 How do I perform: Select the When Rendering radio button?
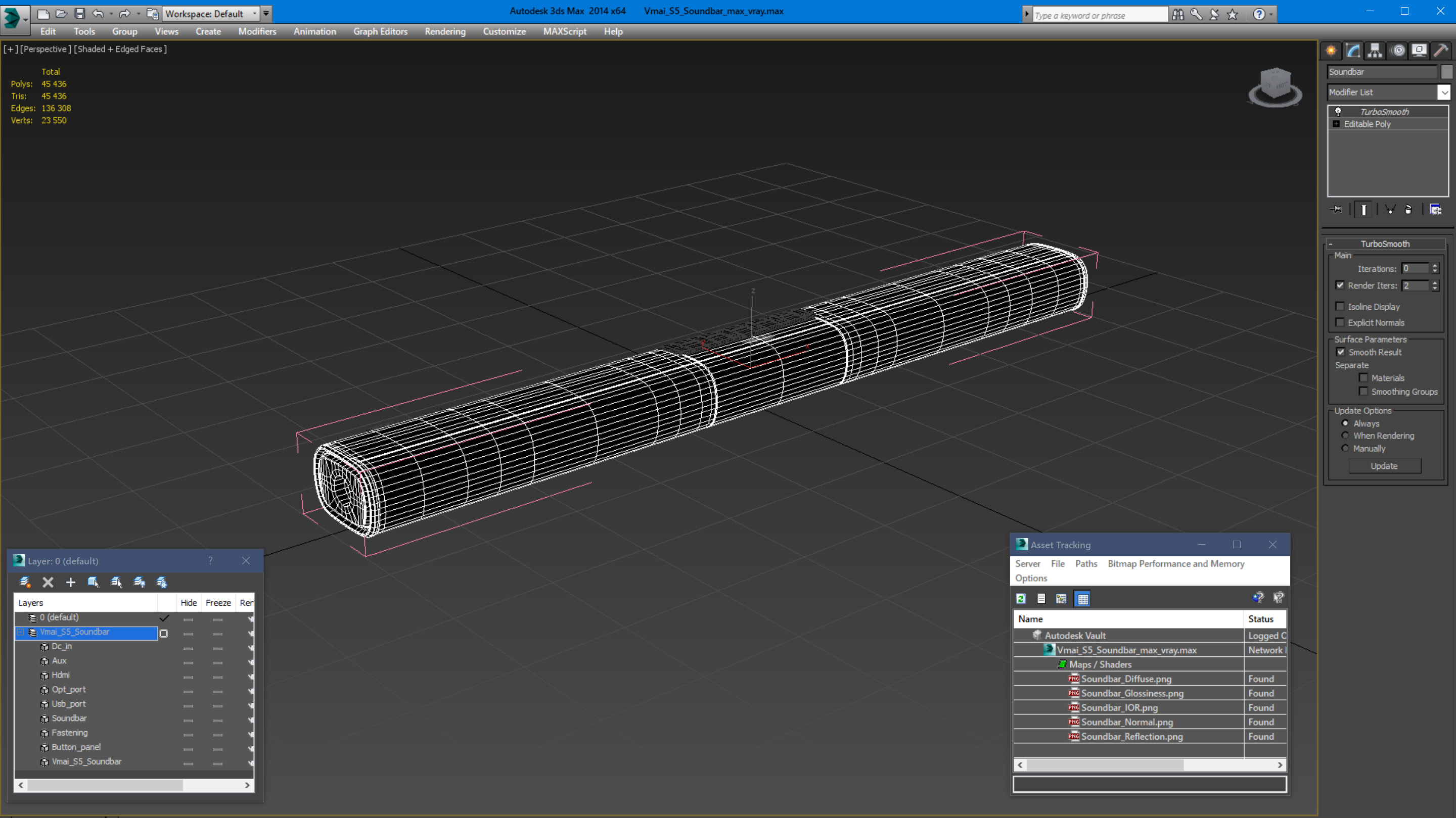pos(1345,436)
